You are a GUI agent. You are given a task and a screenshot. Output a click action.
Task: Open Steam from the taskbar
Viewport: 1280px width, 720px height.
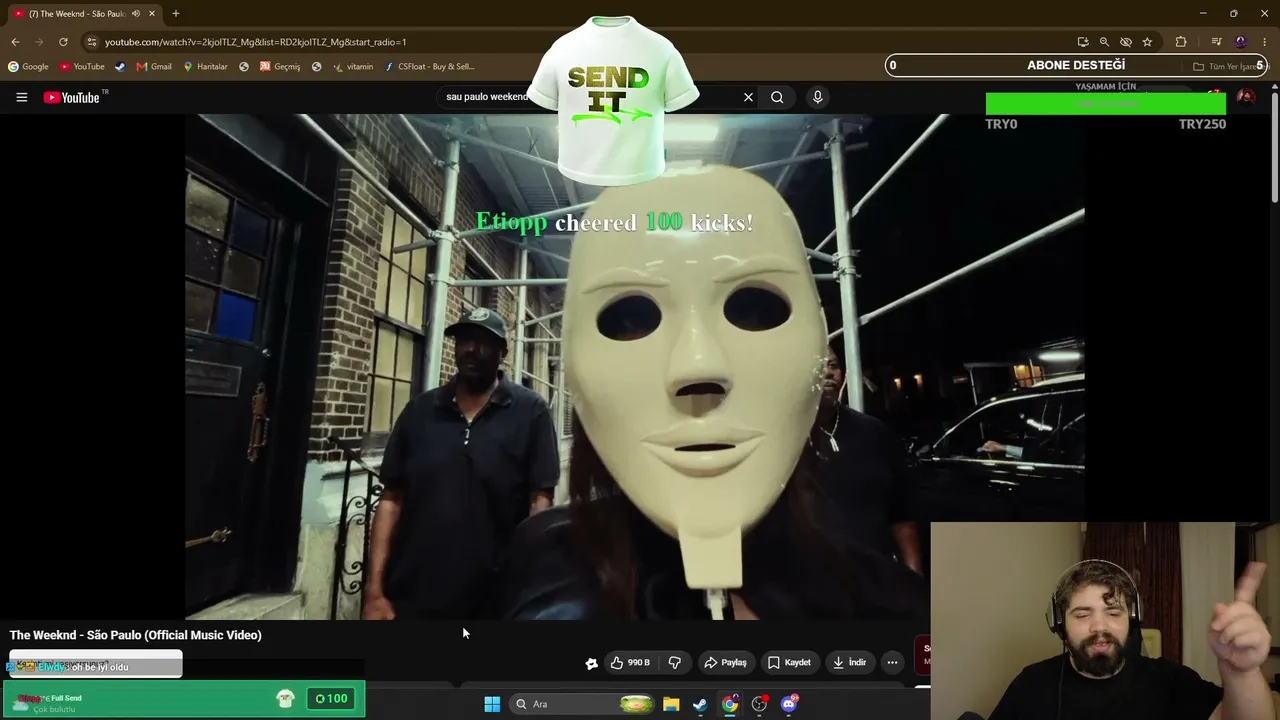pyautogui.click(x=700, y=704)
